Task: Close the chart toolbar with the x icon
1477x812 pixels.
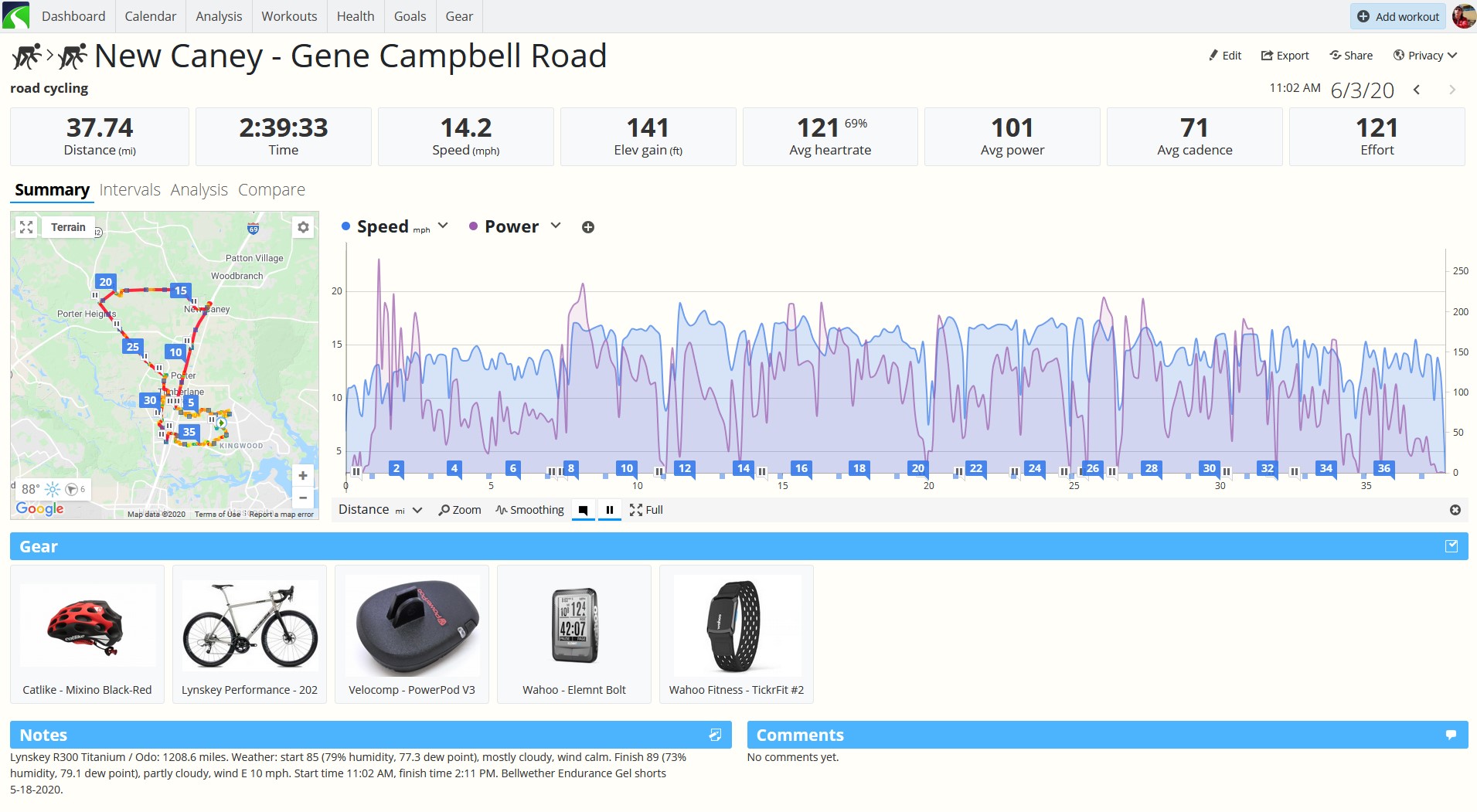Action: (1455, 510)
